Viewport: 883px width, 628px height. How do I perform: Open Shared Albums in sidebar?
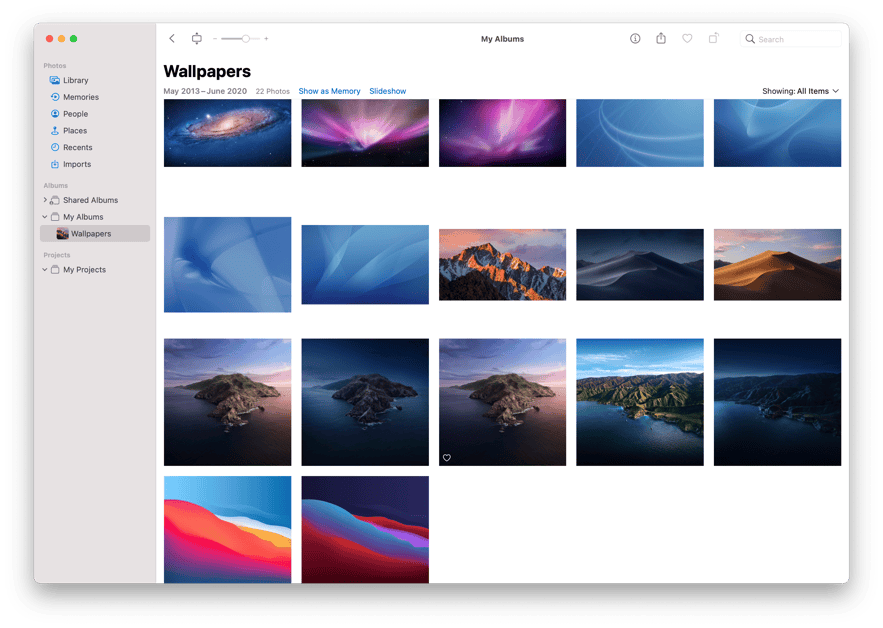(x=90, y=200)
